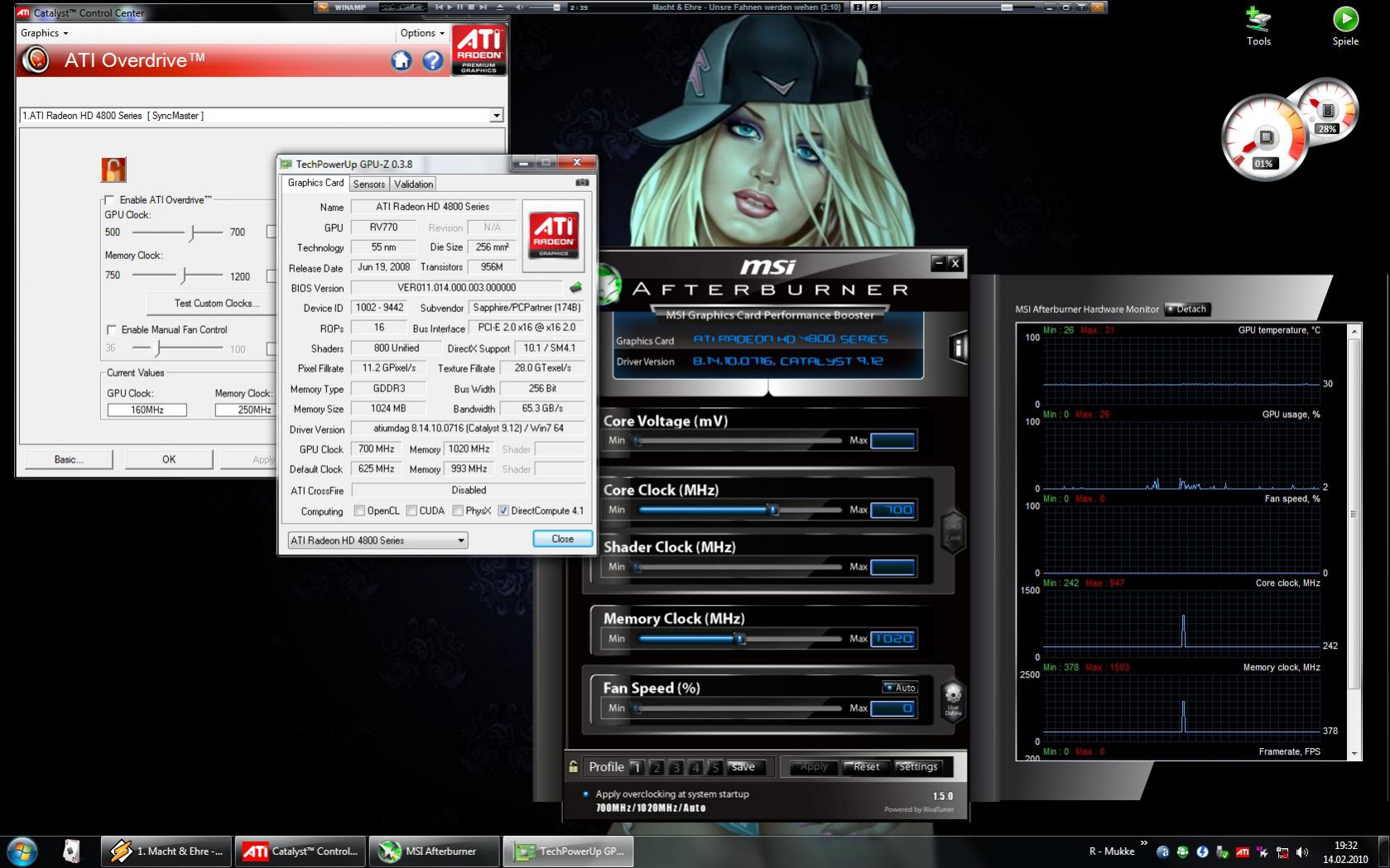Show hidden taskbar toolbar items chevron
The width and height of the screenshot is (1390, 868).
coord(1144,843)
